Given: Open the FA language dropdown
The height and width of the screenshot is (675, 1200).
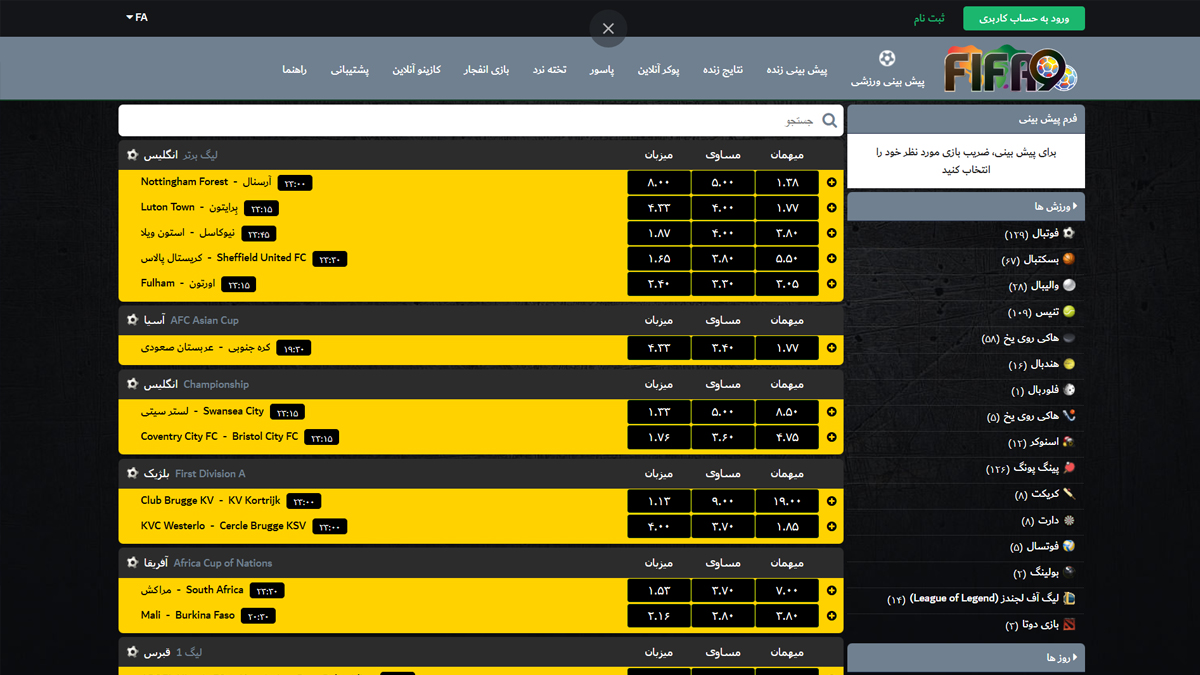Looking at the screenshot, I should pyautogui.click(x=137, y=17).
